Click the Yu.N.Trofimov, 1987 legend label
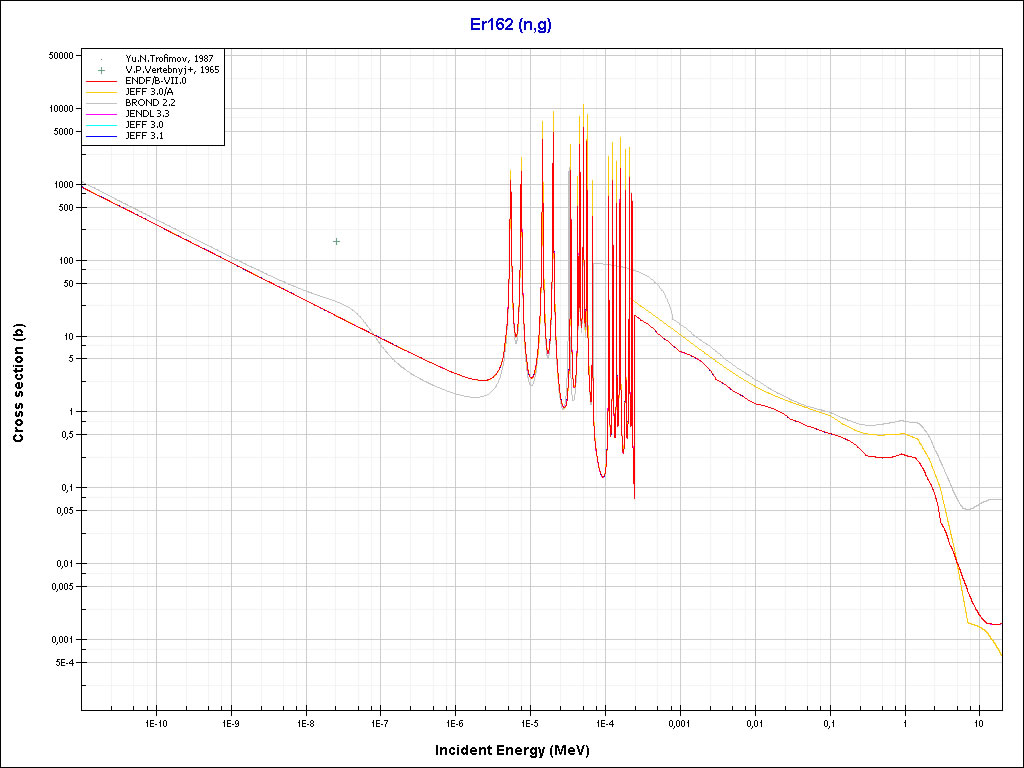This screenshot has width=1024, height=768. click(x=169, y=59)
